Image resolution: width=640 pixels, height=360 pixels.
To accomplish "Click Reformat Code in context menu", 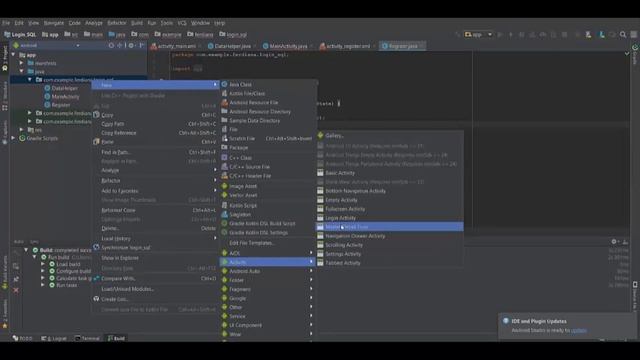I will (x=155, y=210).
